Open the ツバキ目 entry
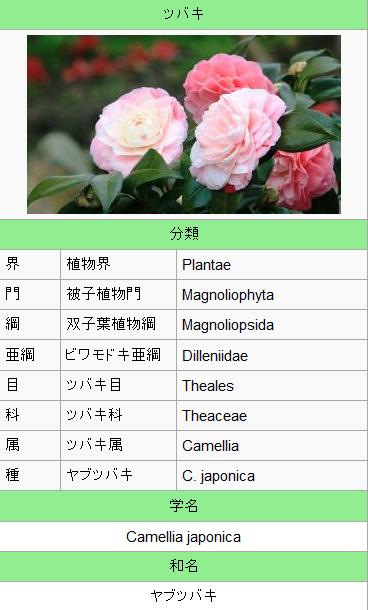The width and height of the screenshot is (368, 610). click(93, 385)
